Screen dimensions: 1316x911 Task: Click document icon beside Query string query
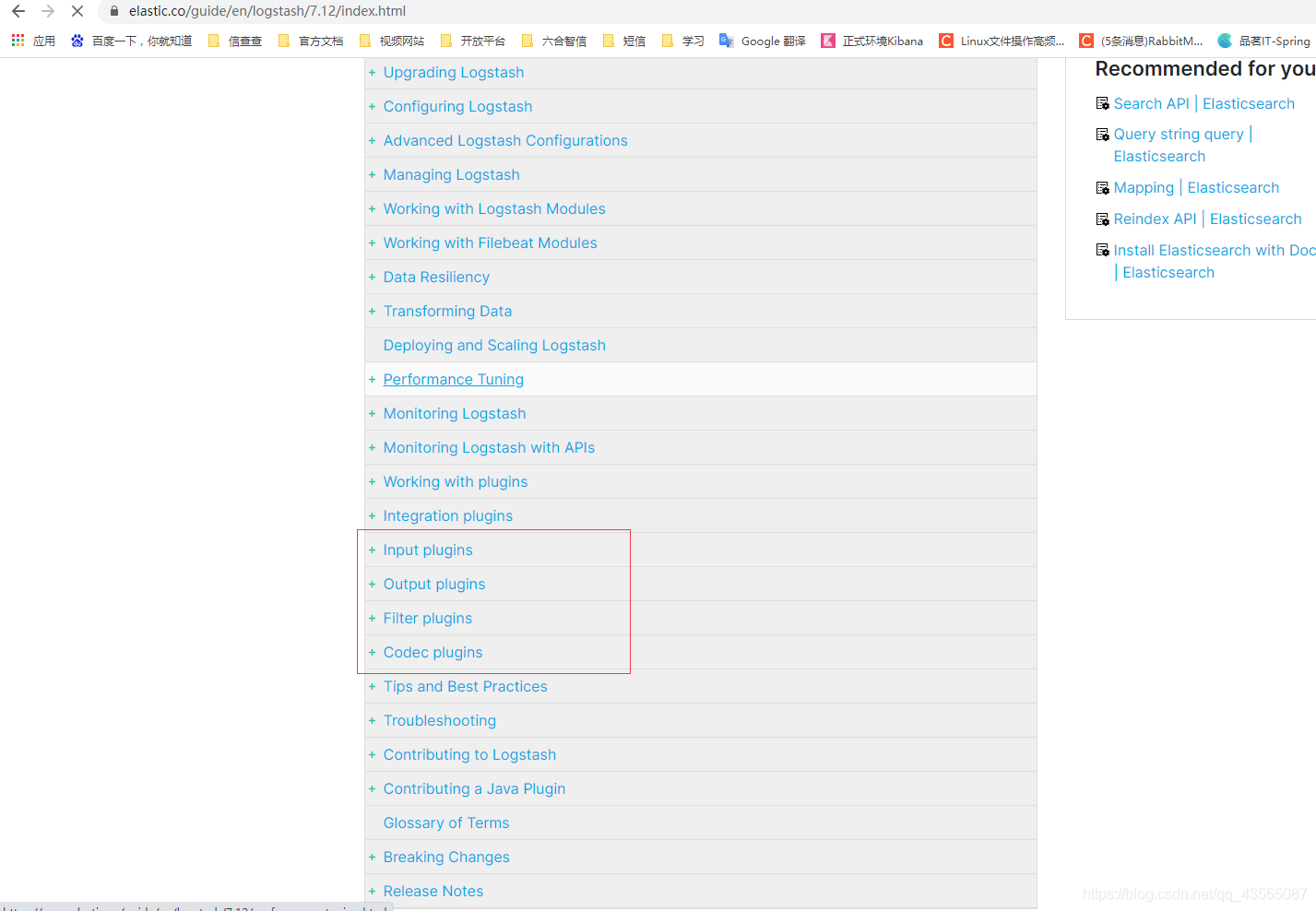click(1102, 135)
